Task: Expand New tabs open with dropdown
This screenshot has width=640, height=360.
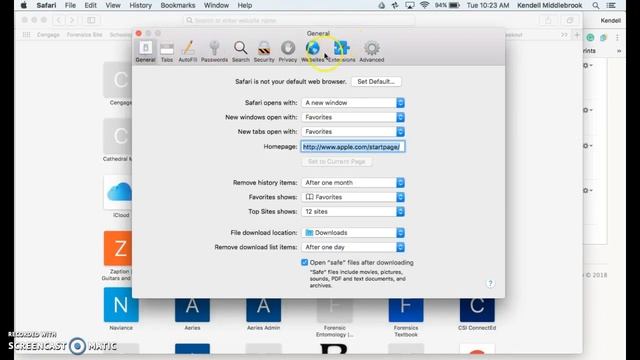Action: click(353, 132)
